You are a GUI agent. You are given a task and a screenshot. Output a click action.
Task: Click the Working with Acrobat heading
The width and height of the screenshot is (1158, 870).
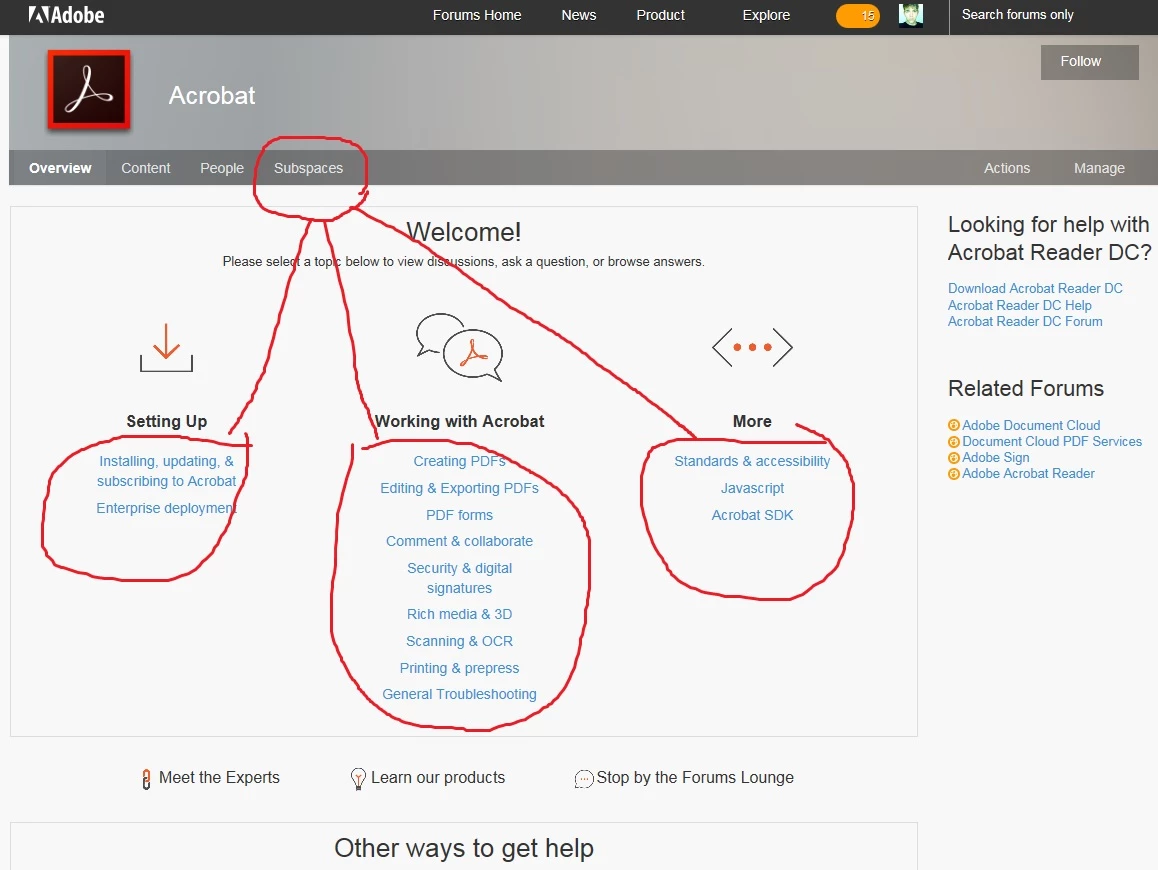459,421
